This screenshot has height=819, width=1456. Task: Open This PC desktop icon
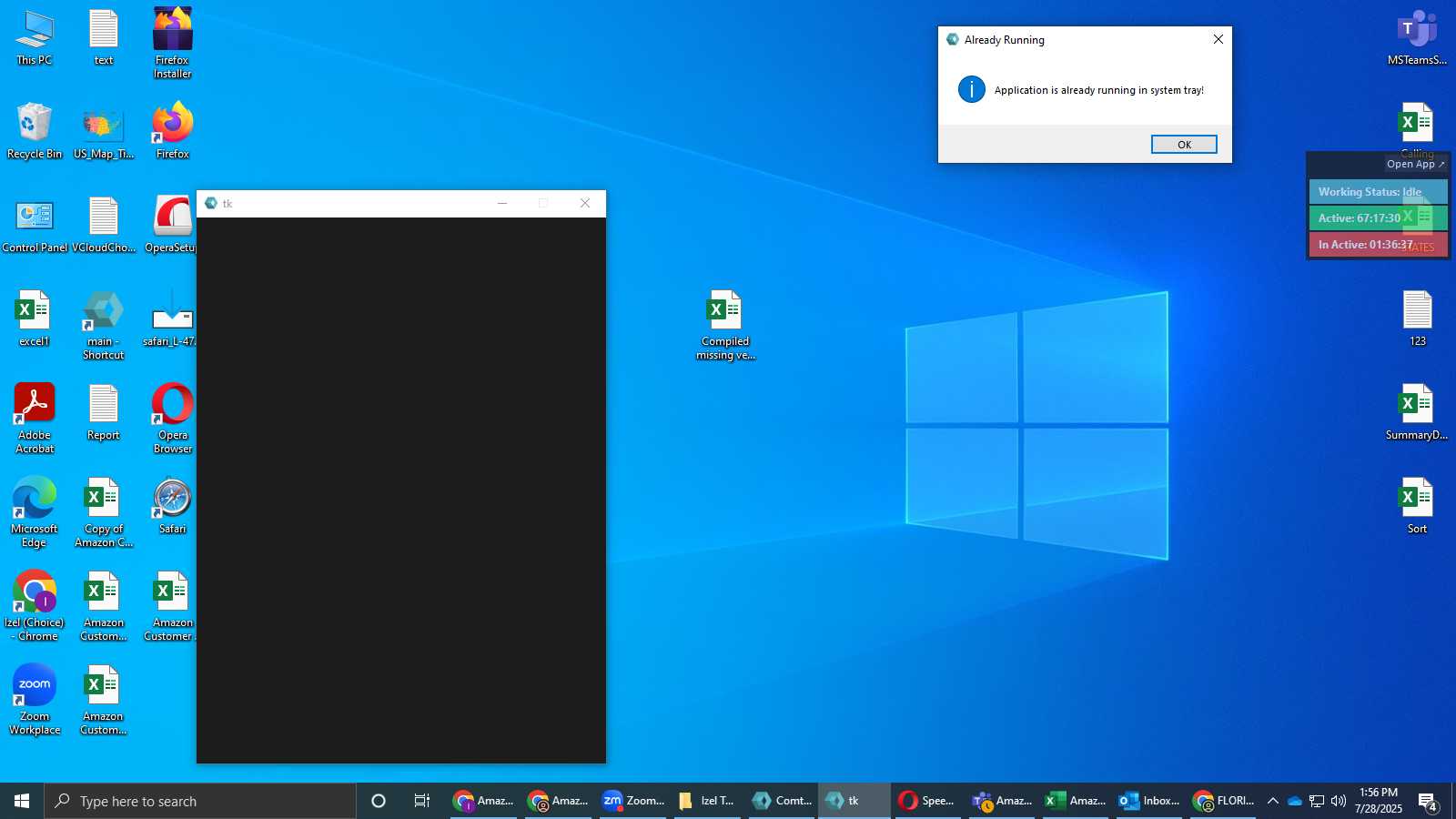(35, 39)
